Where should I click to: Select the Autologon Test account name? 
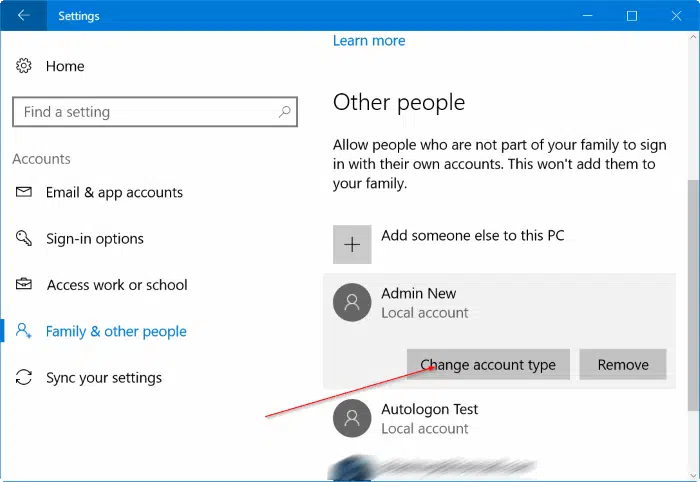pyautogui.click(x=429, y=409)
